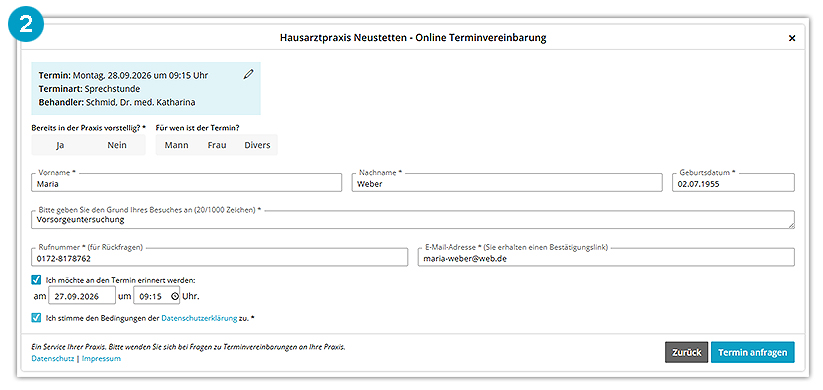Image resolution: width=823 pixels, height=390 pixels.
Task: Select Mann as the patient's gender
Action: (176, 145)
